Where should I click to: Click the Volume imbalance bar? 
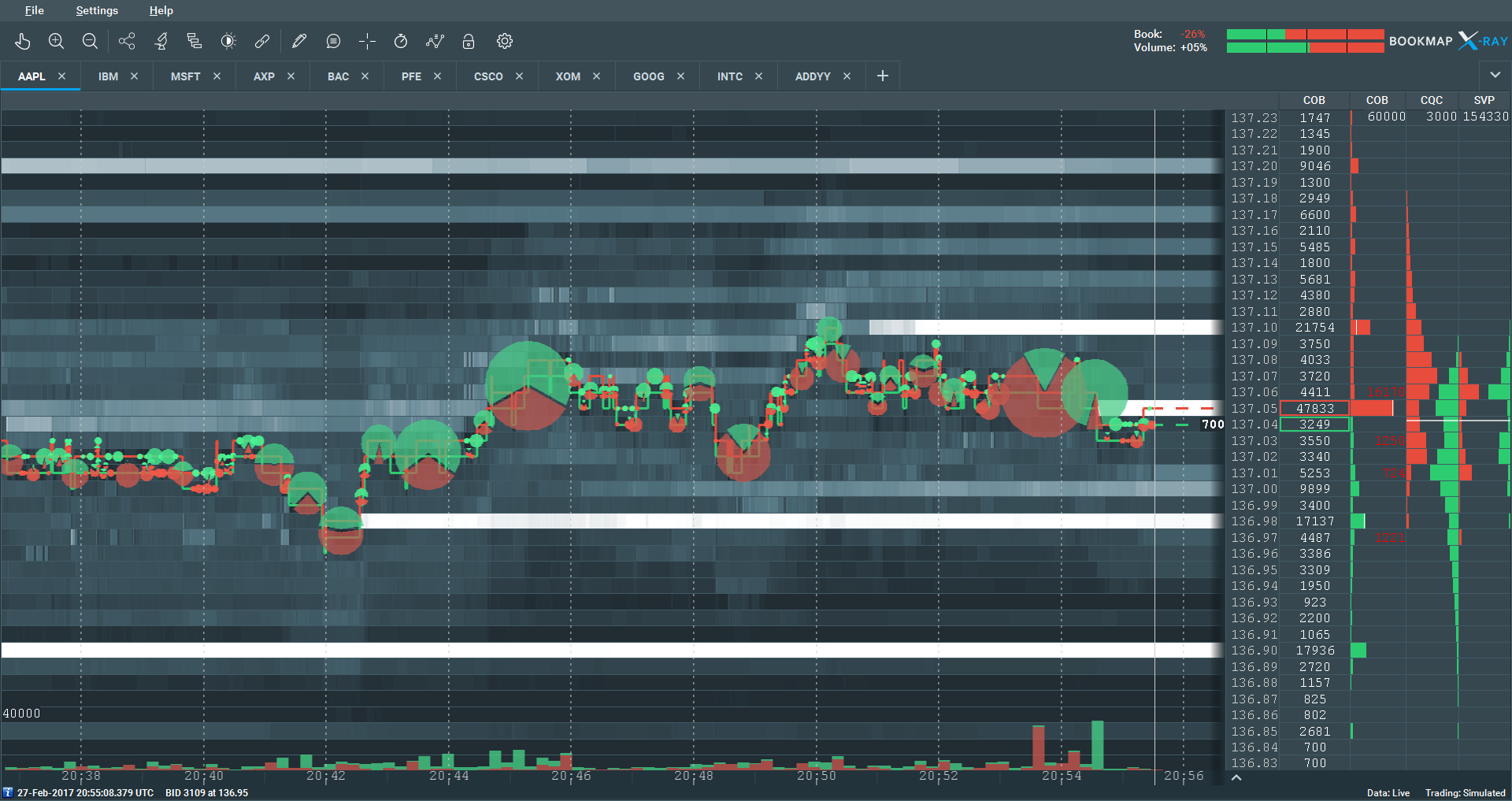pyautogui.click(x=1305, y=48)
